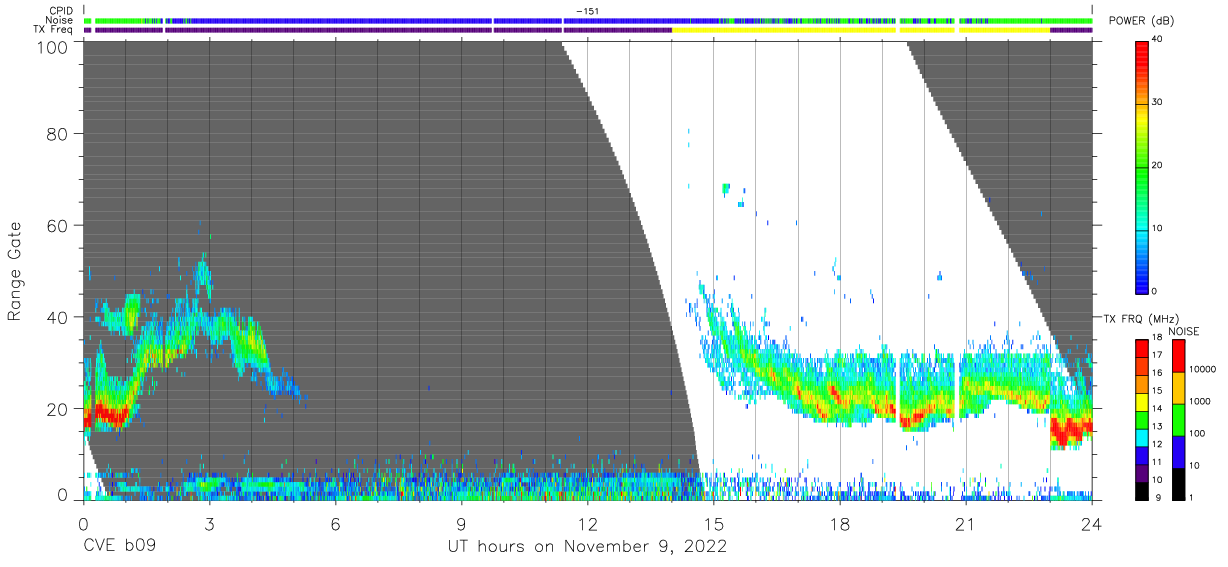
Task: Click the 40 tick on Range Gate axis
Action: [57, 317]
